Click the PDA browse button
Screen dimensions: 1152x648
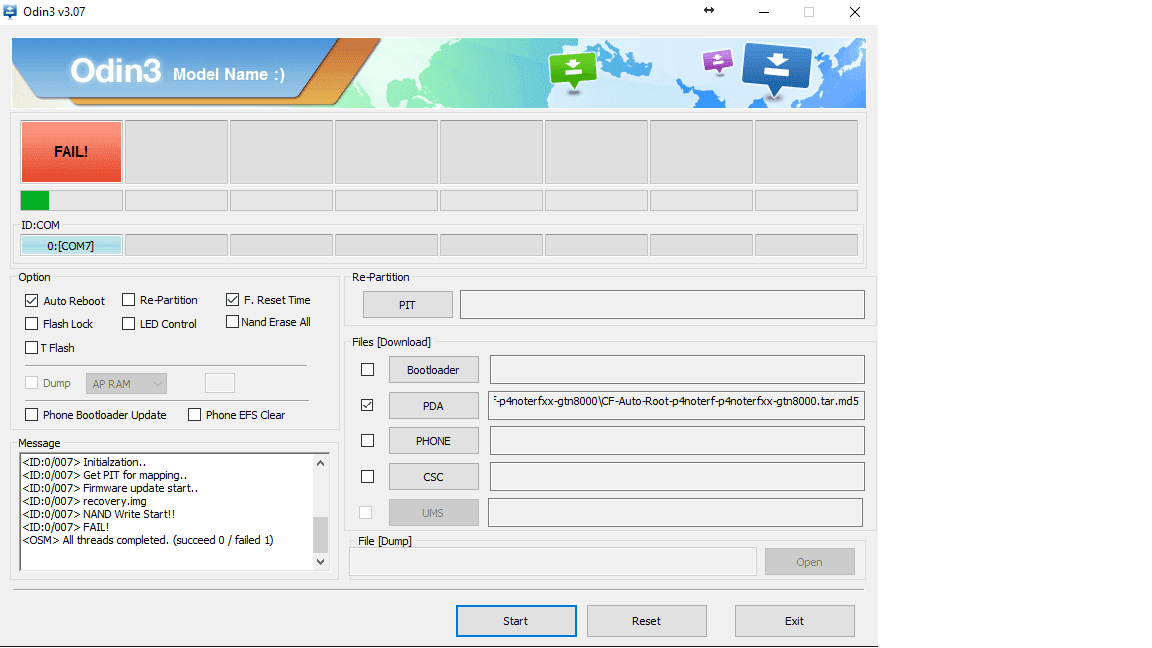click(433, 406)
